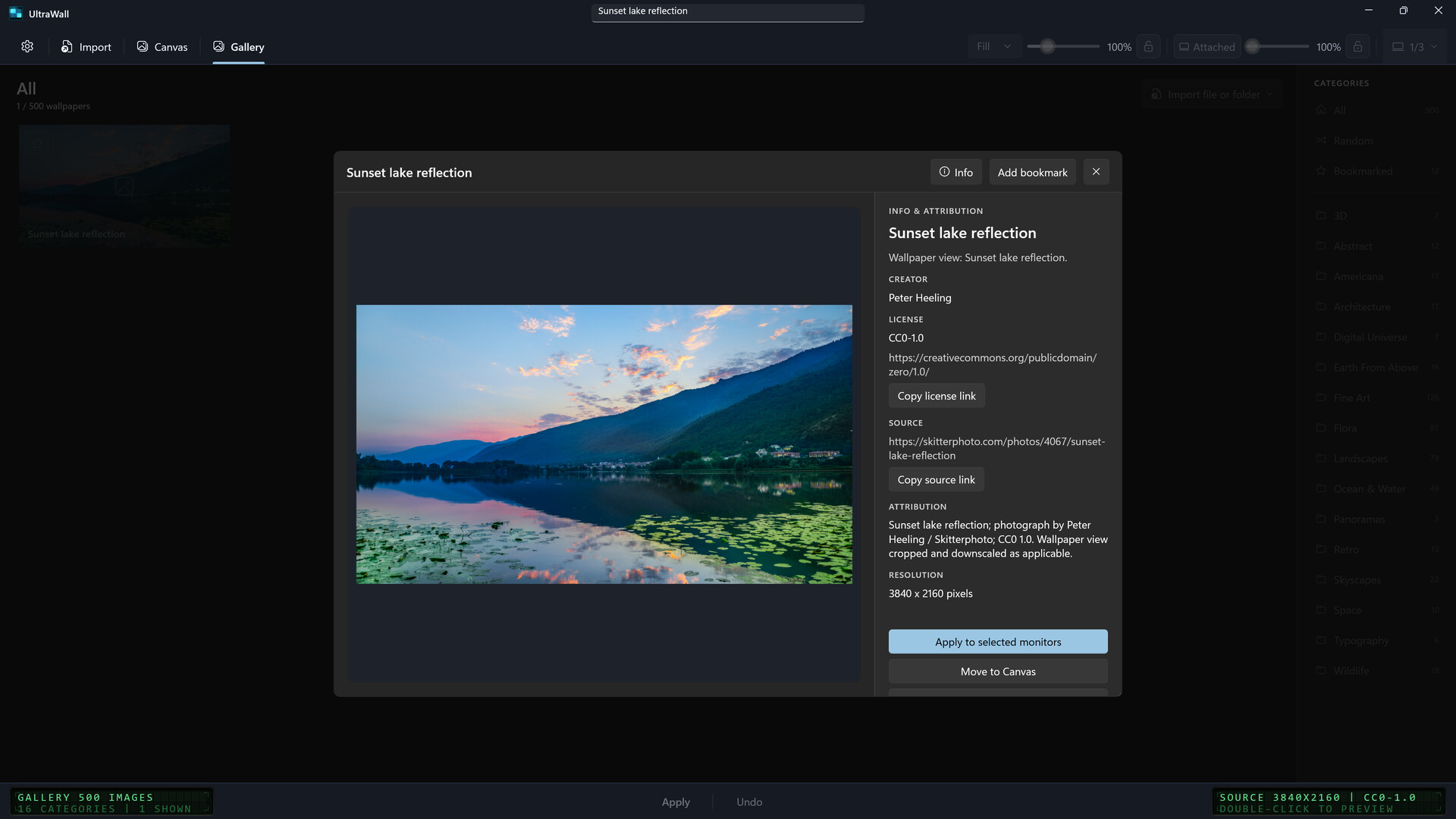The width and height of the screenshot is (1456, 819).
Task: Open the 1/3 monitor selector dropdown
Action: (1414, 47)
